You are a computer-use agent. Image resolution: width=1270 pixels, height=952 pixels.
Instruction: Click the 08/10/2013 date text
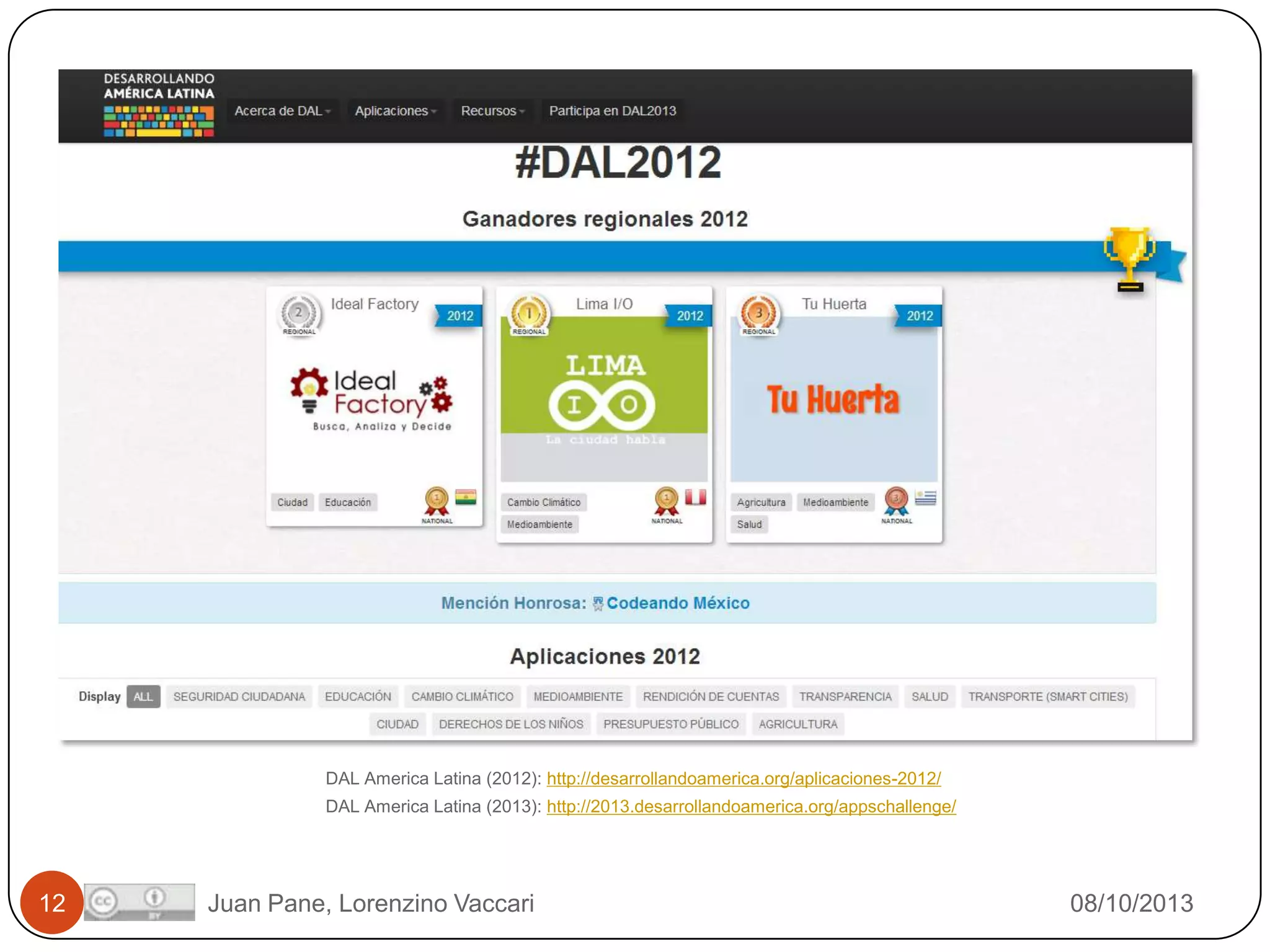click(1131, 903)
